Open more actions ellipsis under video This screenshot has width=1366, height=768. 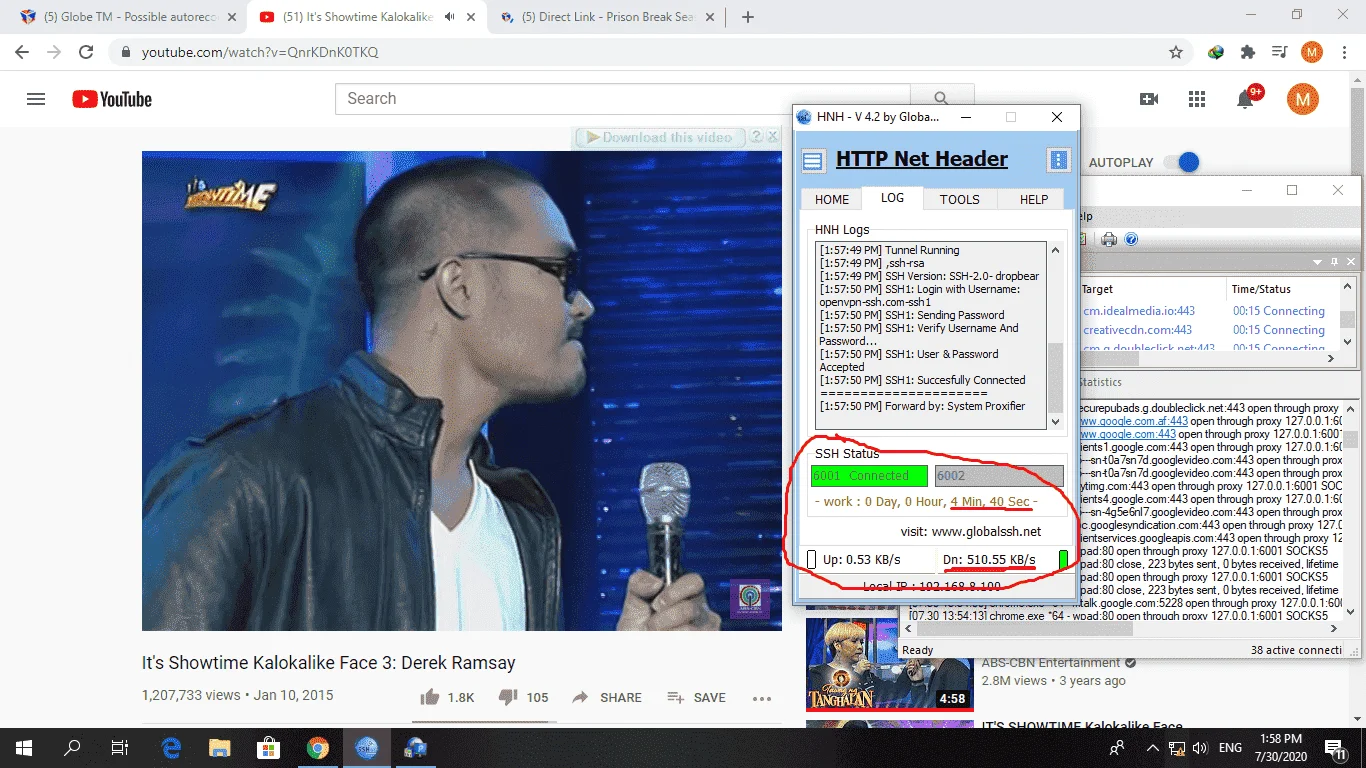coord(762,698)
